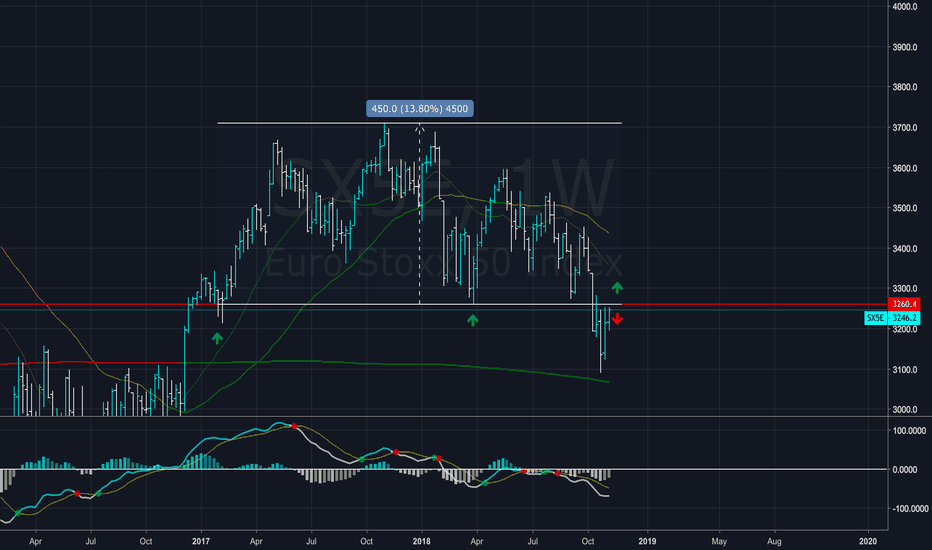Image resolution: width=932 pixels, height=550 pixels.
Task: Click the 3100.0 price axis label
Action: click(x=905, y=369)
